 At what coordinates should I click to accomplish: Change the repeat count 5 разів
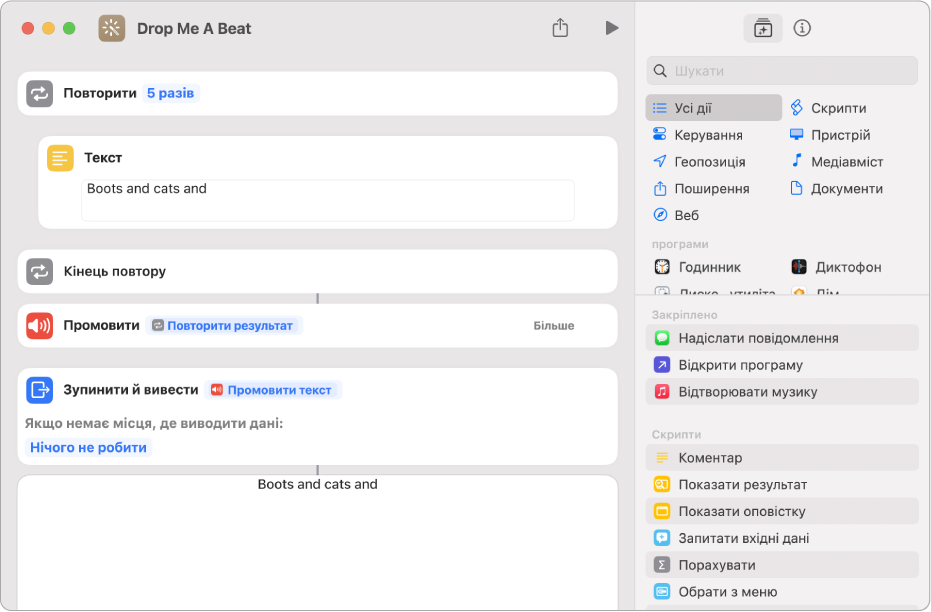pos(170,93)
